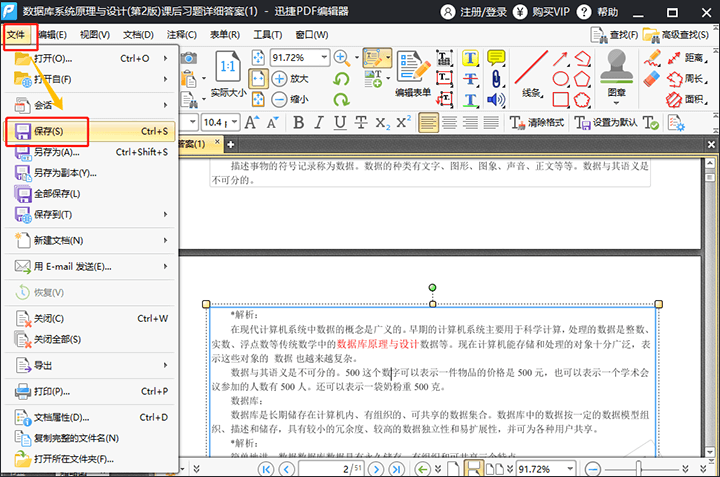
Task: Toggle underline text formatting
Action: click(340, 122)
